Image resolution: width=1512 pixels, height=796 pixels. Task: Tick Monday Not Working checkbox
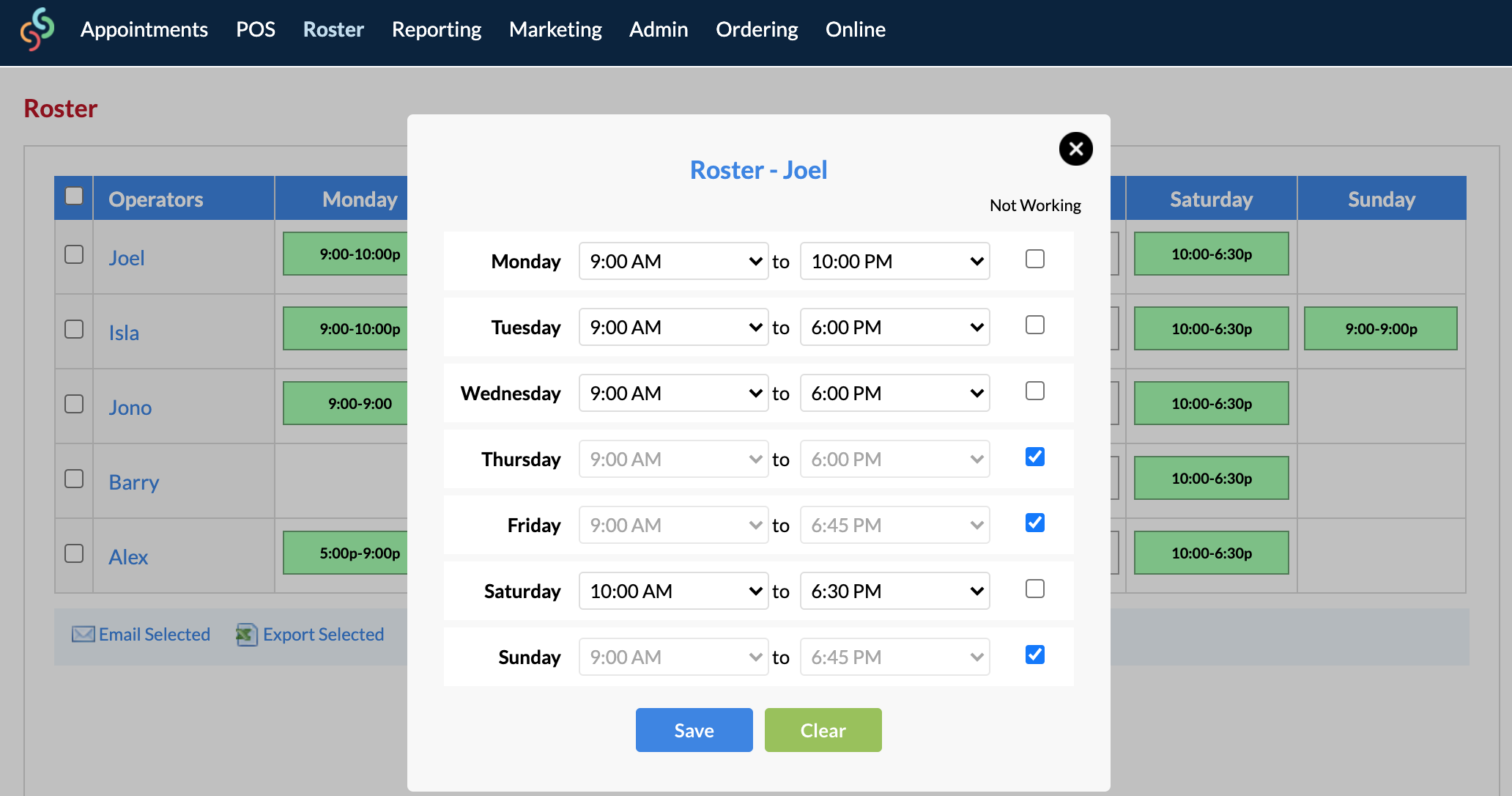pos(1034,259)
